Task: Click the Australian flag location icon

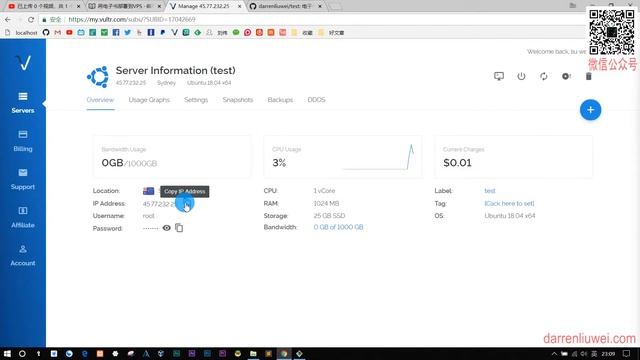Action: pos(149,191)
